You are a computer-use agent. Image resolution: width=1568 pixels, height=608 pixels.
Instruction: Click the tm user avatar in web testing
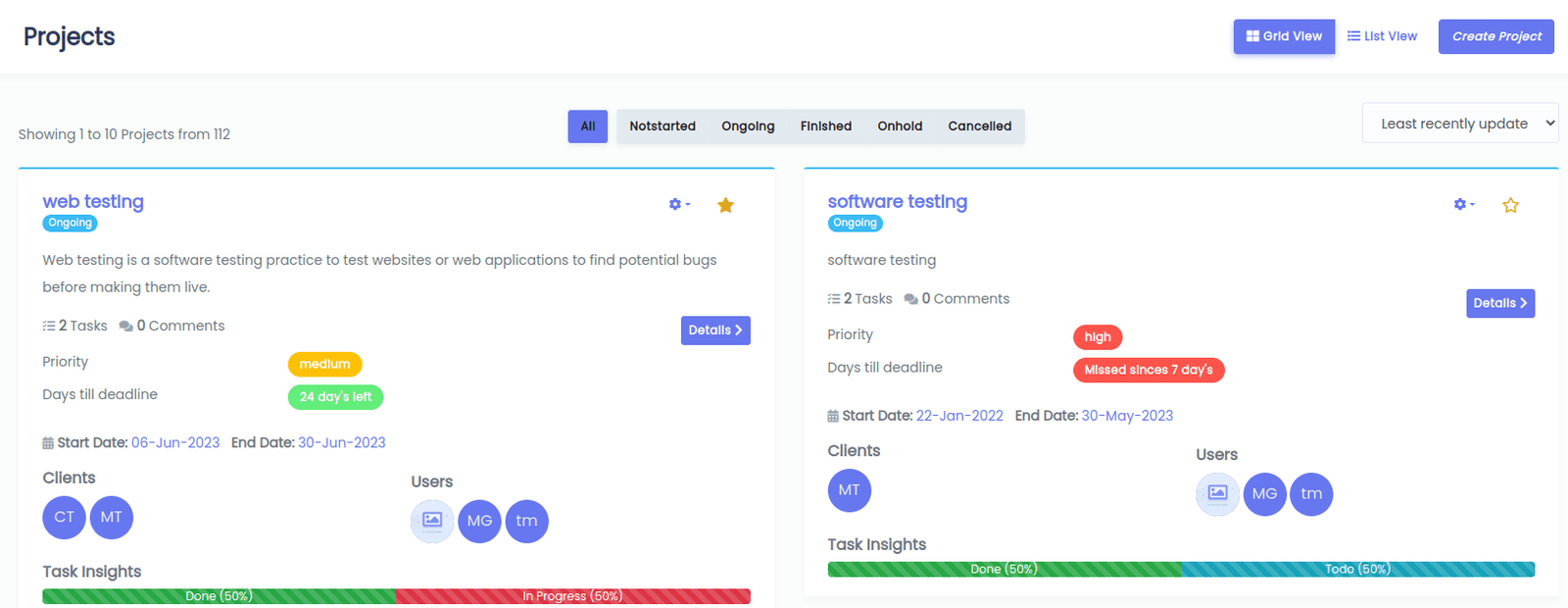pos(526,521)
